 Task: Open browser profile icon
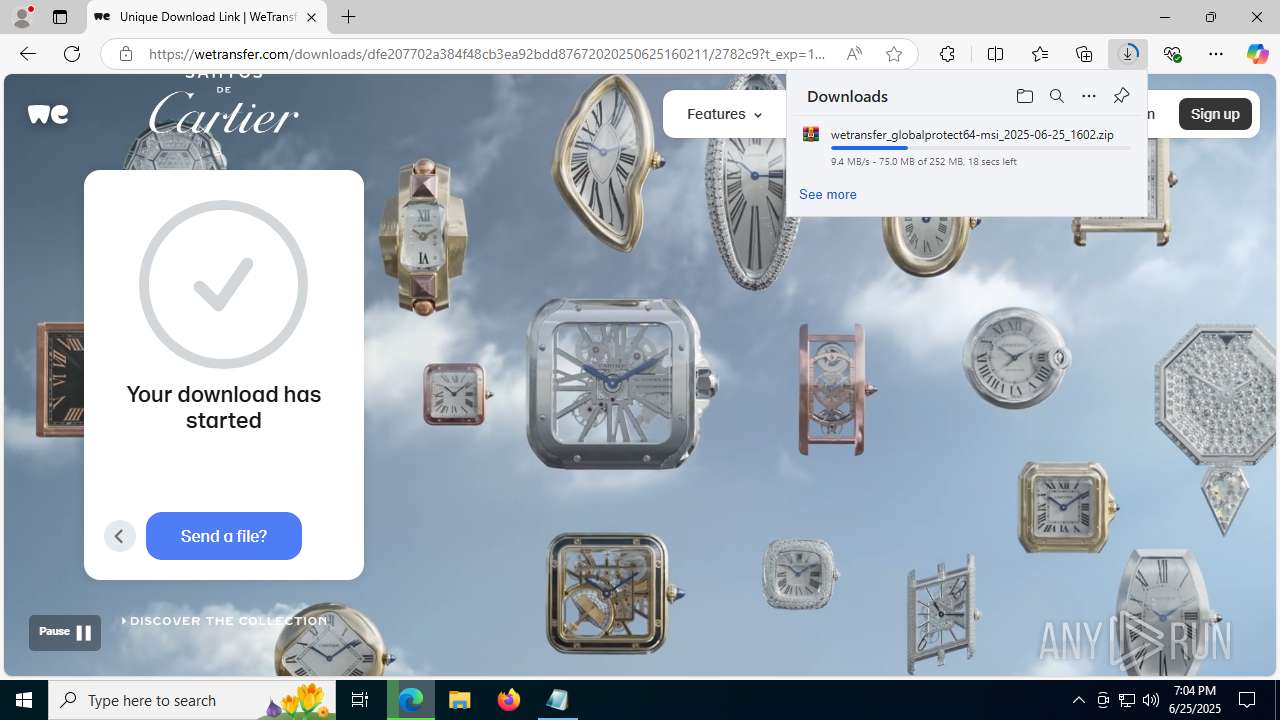22,17
